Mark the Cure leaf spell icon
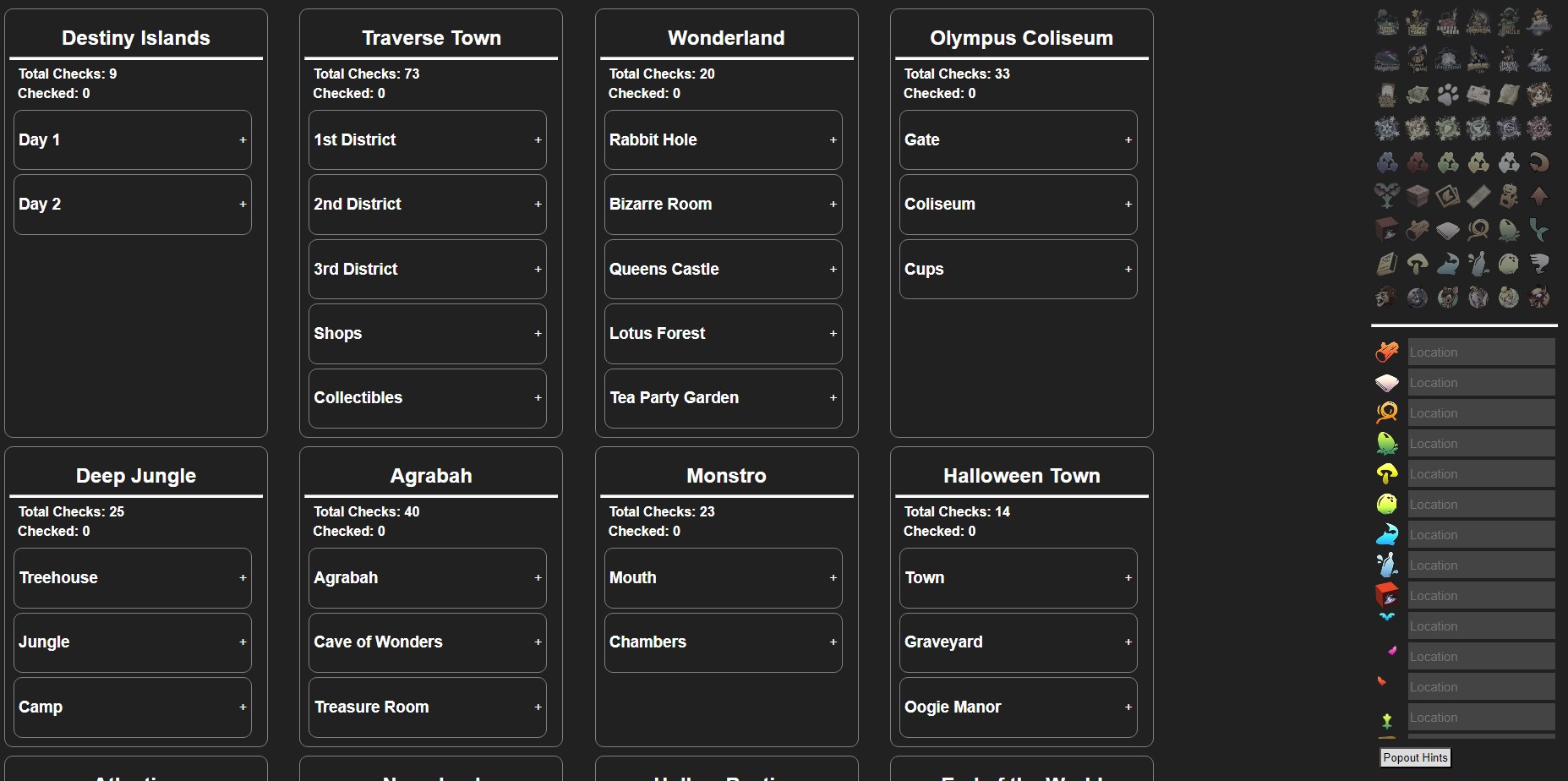The image size is (1568, 781). click(x=1448, y=128)
